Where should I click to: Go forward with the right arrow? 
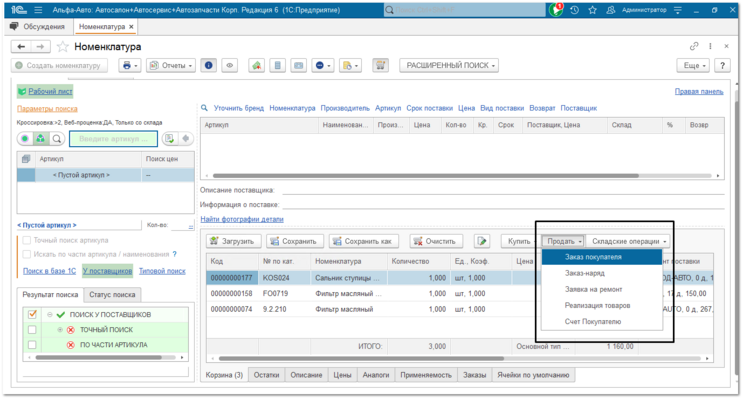[40, 46]
